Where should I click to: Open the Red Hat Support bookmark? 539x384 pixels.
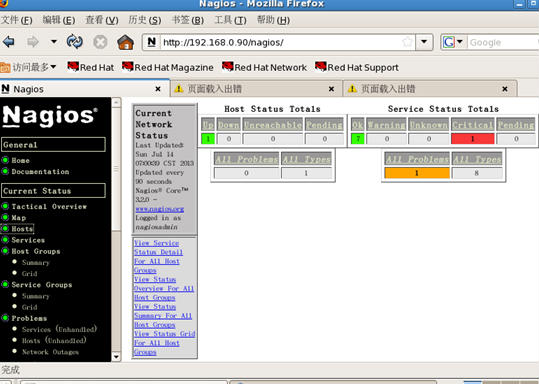(357, 67)
